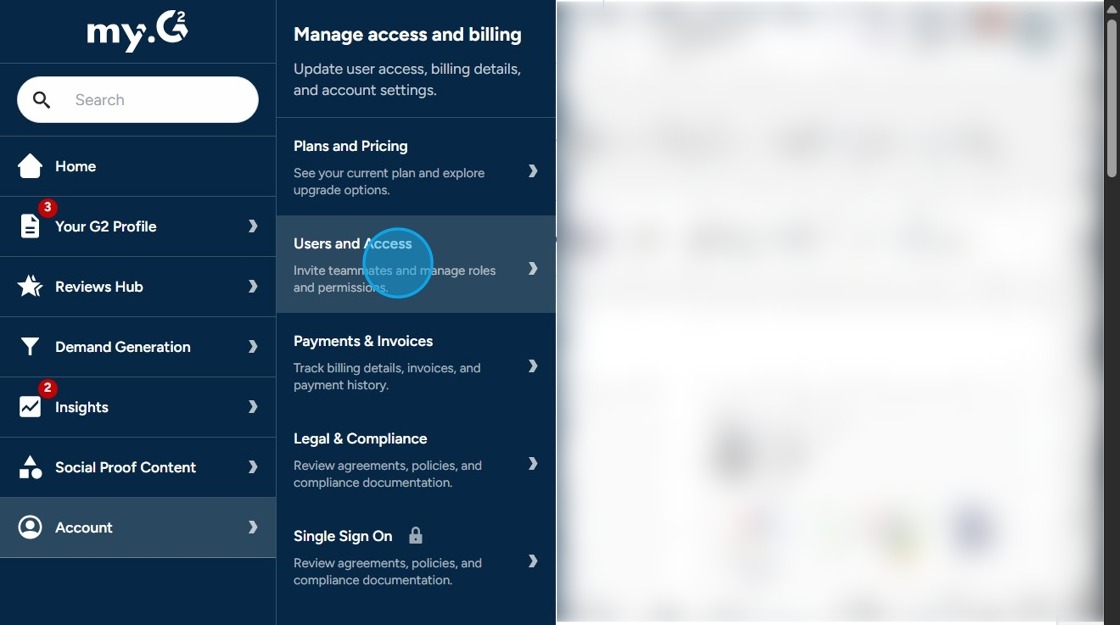1120x625 pixels.
Task: Expand the Social Proof Content chevron
Action: 253,466
